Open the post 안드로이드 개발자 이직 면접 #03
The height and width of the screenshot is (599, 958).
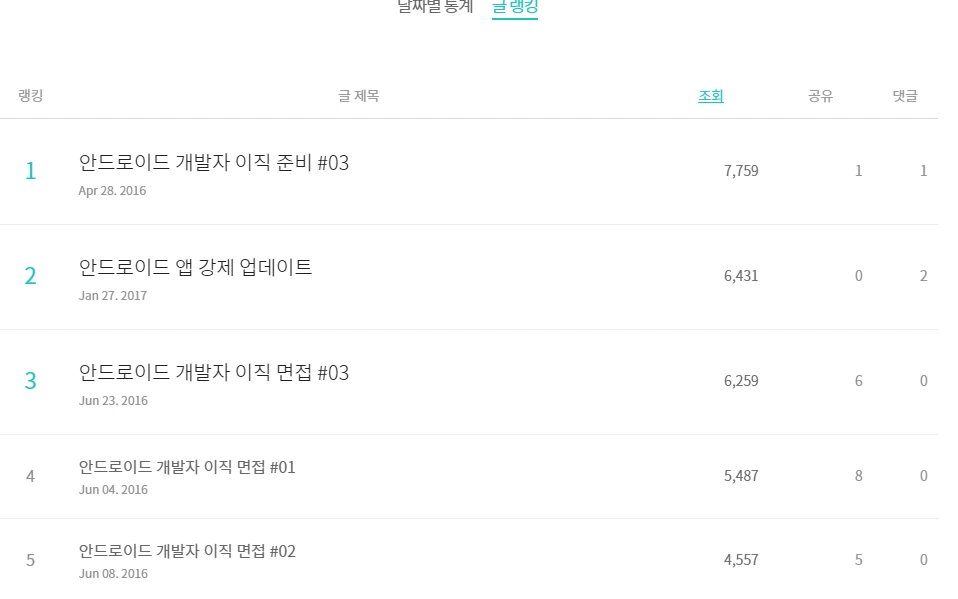click(x=213, y=372)
